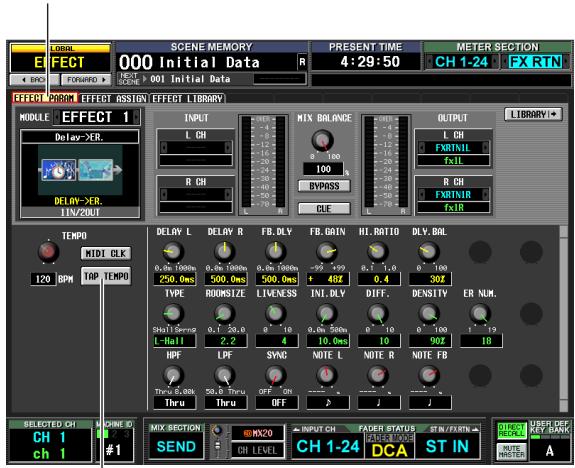Toggle MUTE MASTER button
Screen dimensions: 575x468
tap(512, 451)
